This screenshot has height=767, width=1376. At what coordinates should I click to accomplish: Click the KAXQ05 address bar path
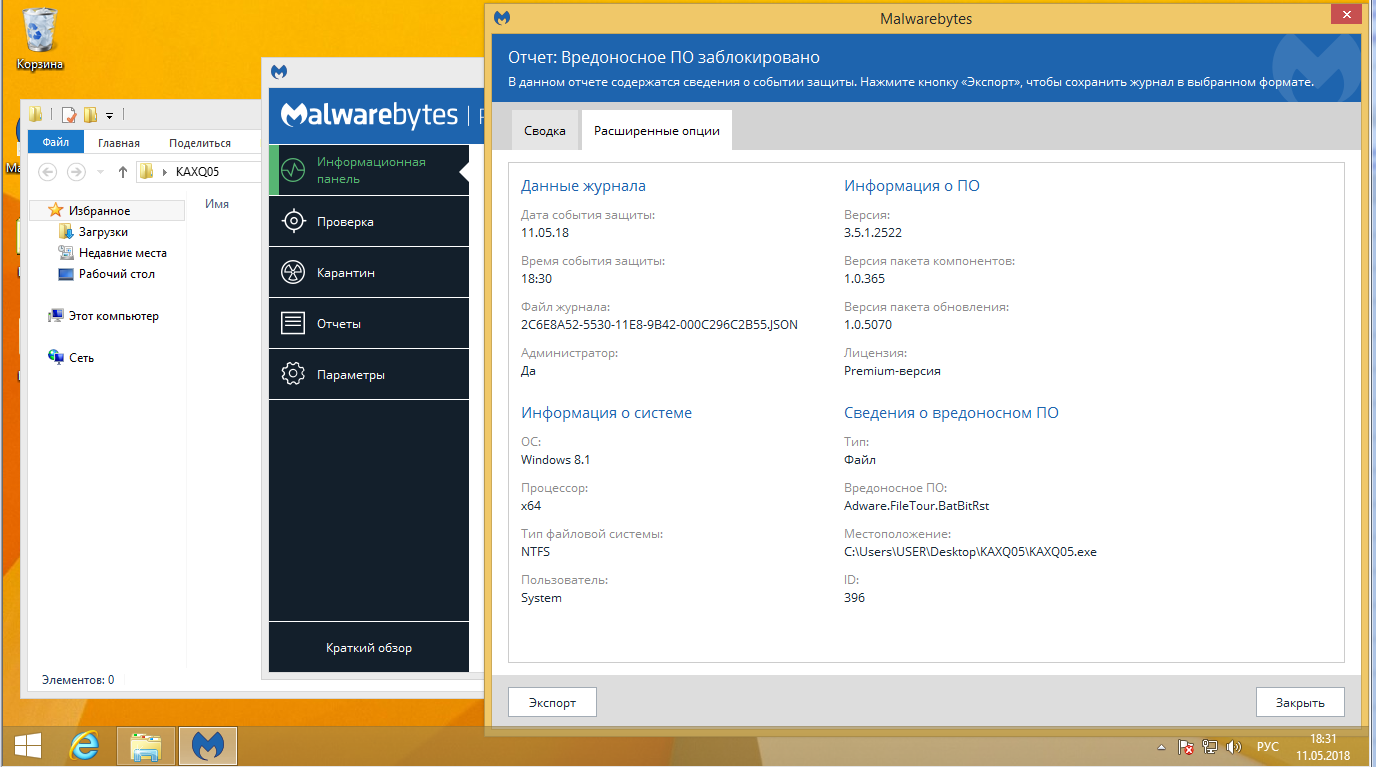(x=197, y=172)
